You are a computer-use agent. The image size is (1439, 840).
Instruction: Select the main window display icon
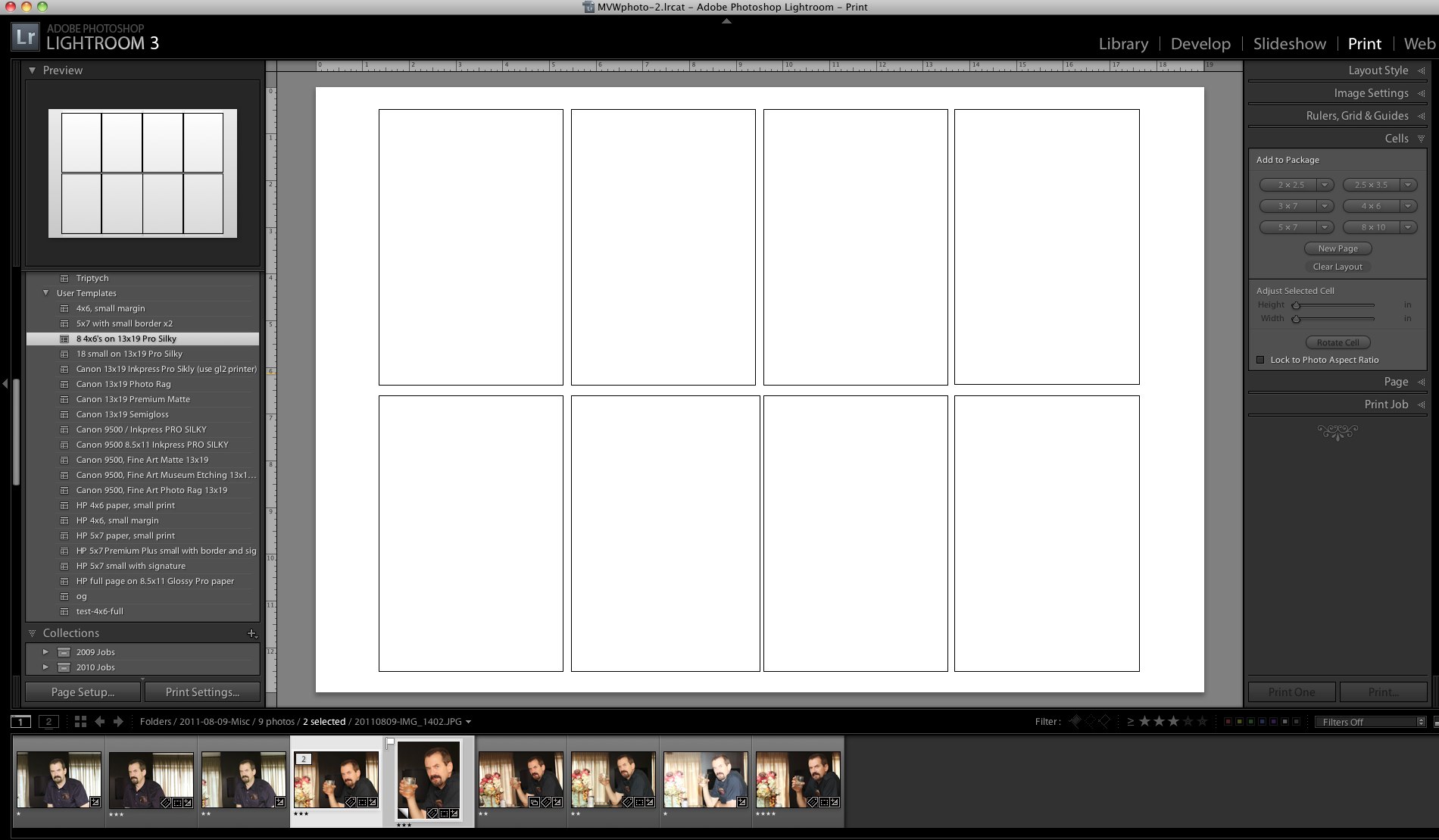click(20, 722)
